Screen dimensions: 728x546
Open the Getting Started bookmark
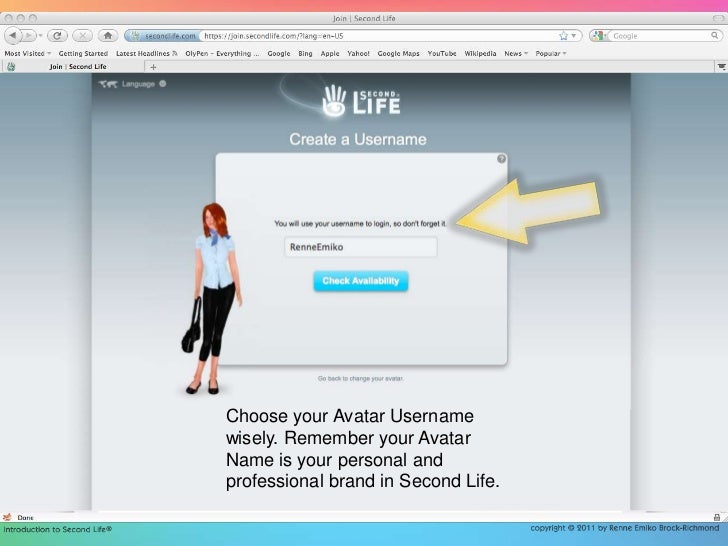tap(83, 53)
